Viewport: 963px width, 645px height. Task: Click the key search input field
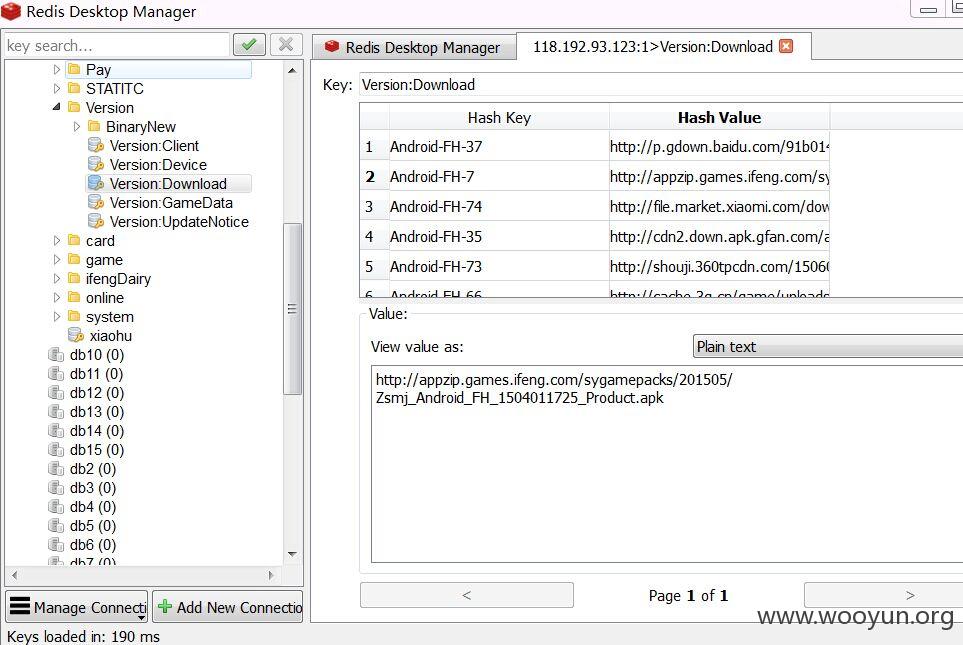pyautogui.click(x=117, y=45)
